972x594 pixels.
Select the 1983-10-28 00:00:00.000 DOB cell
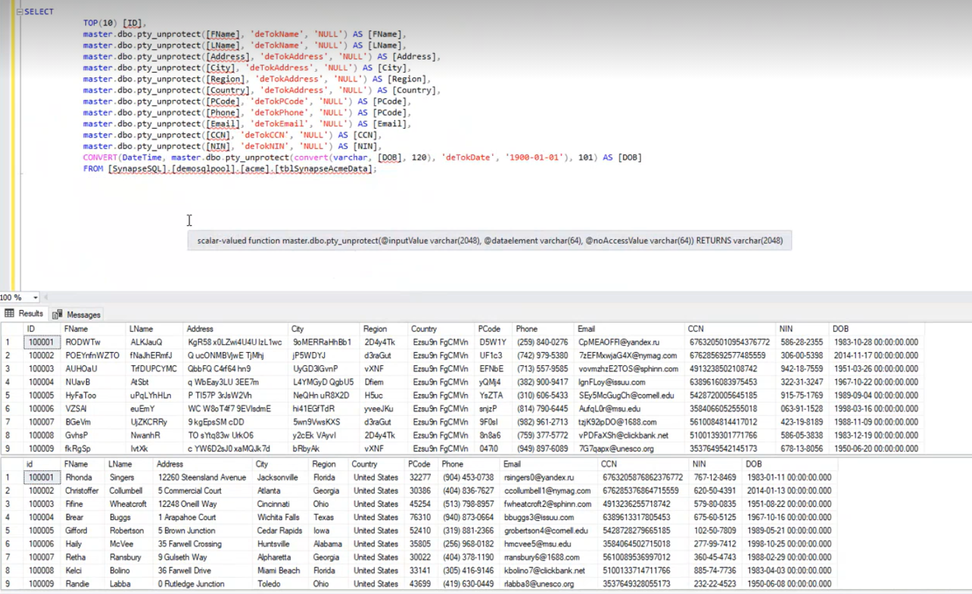(x=876, y=342)
